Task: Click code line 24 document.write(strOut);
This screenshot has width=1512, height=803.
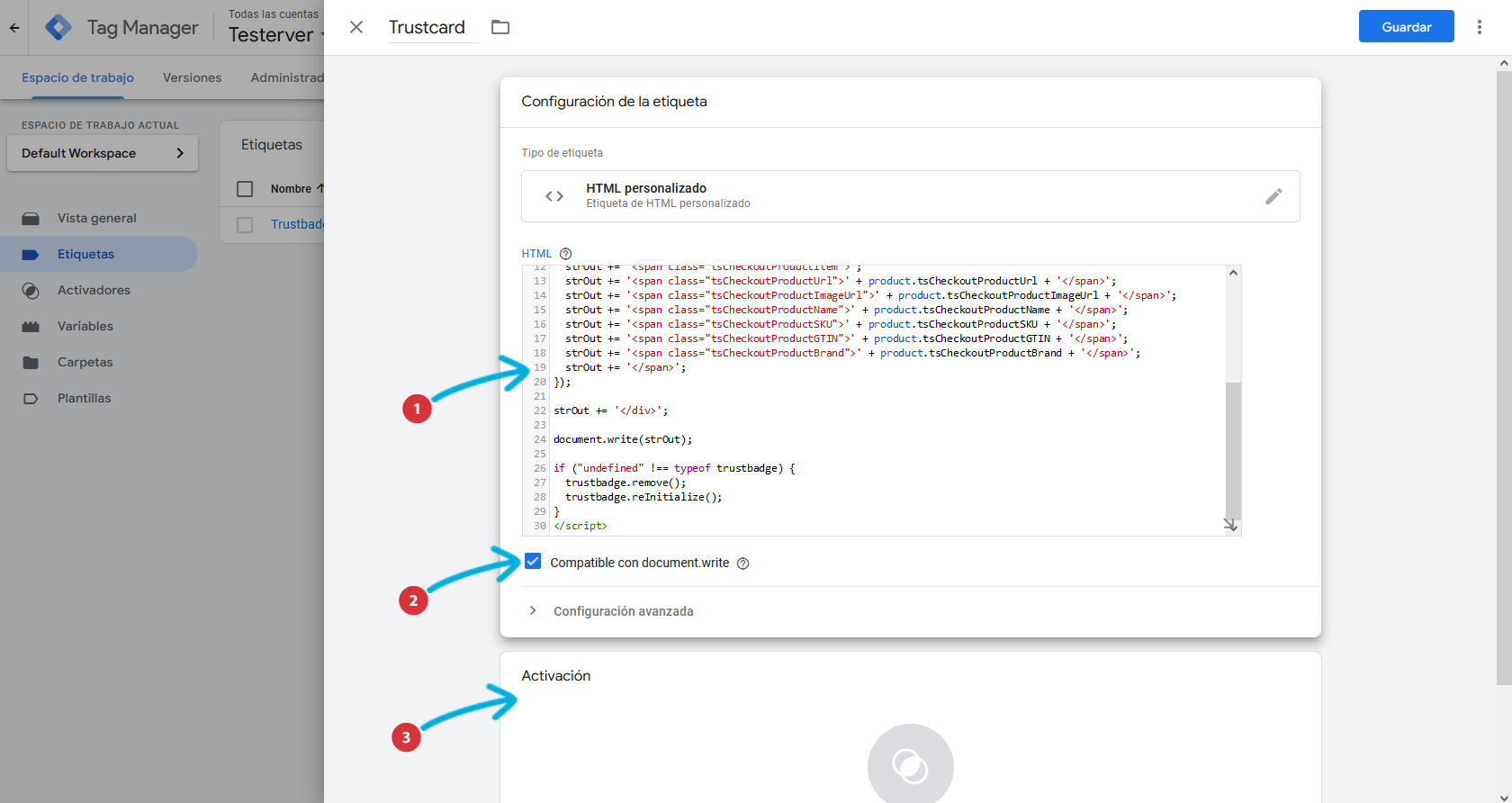Action: coord(623,439)
